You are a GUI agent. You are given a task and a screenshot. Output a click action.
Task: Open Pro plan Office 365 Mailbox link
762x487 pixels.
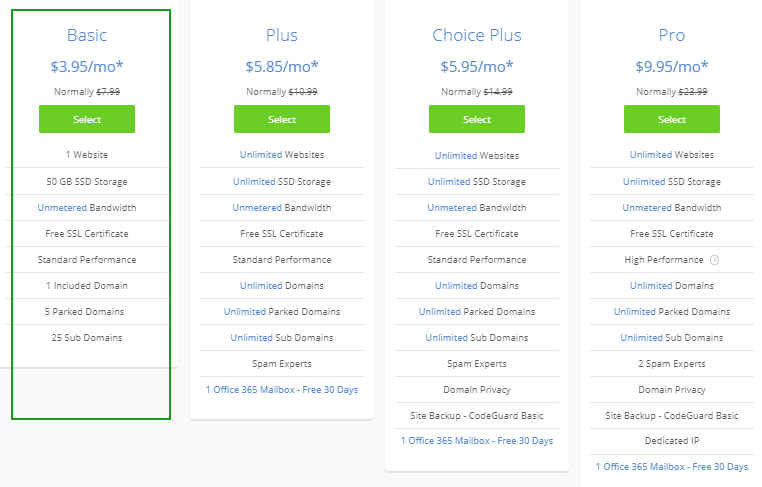pyautogui.click(x=672, y=467)
